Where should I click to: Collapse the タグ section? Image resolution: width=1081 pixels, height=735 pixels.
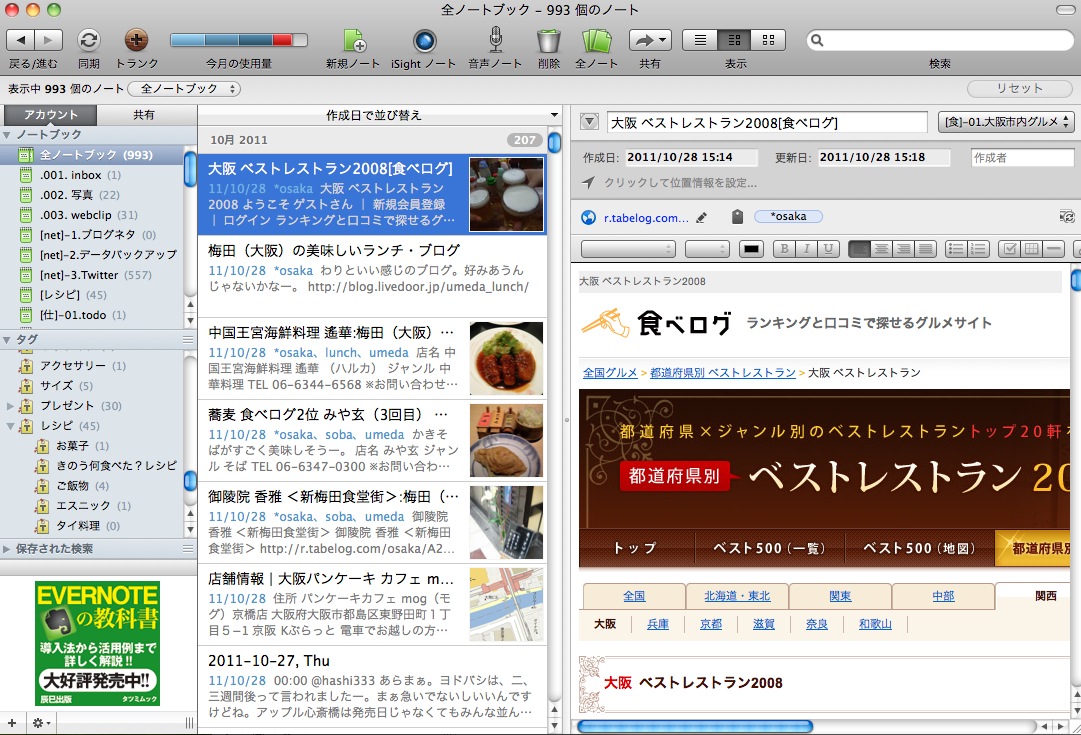coord(7,340)
